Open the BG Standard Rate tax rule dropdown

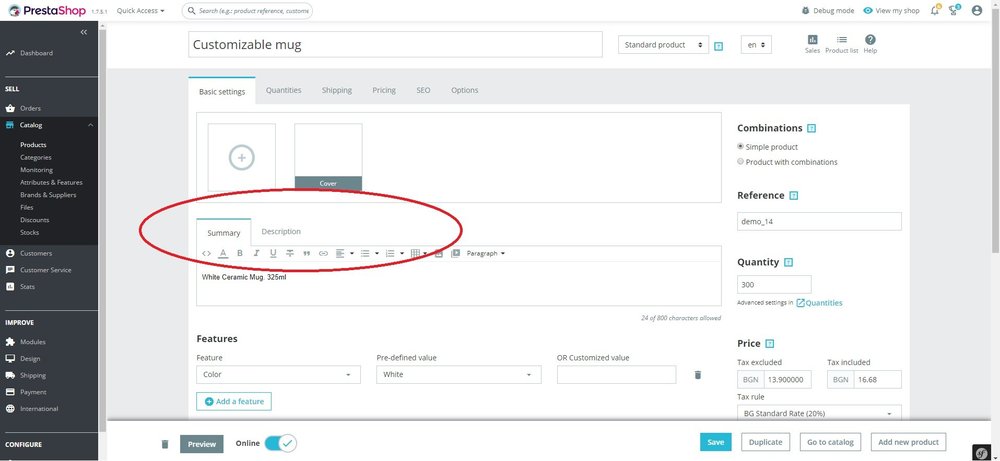coord(819,413)
